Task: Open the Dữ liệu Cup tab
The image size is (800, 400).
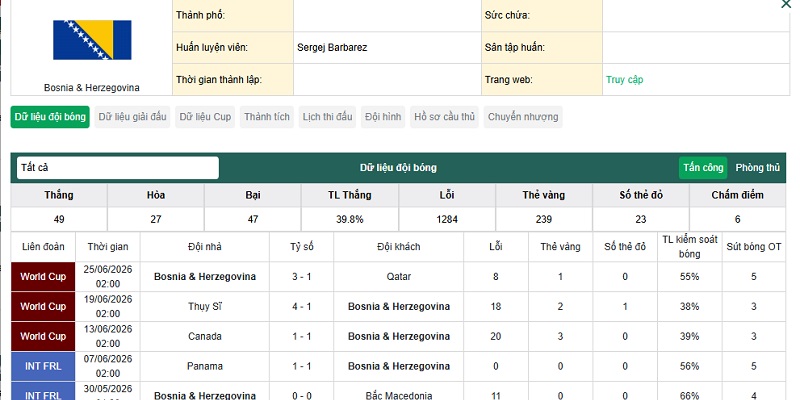Action: pos(205,117)
